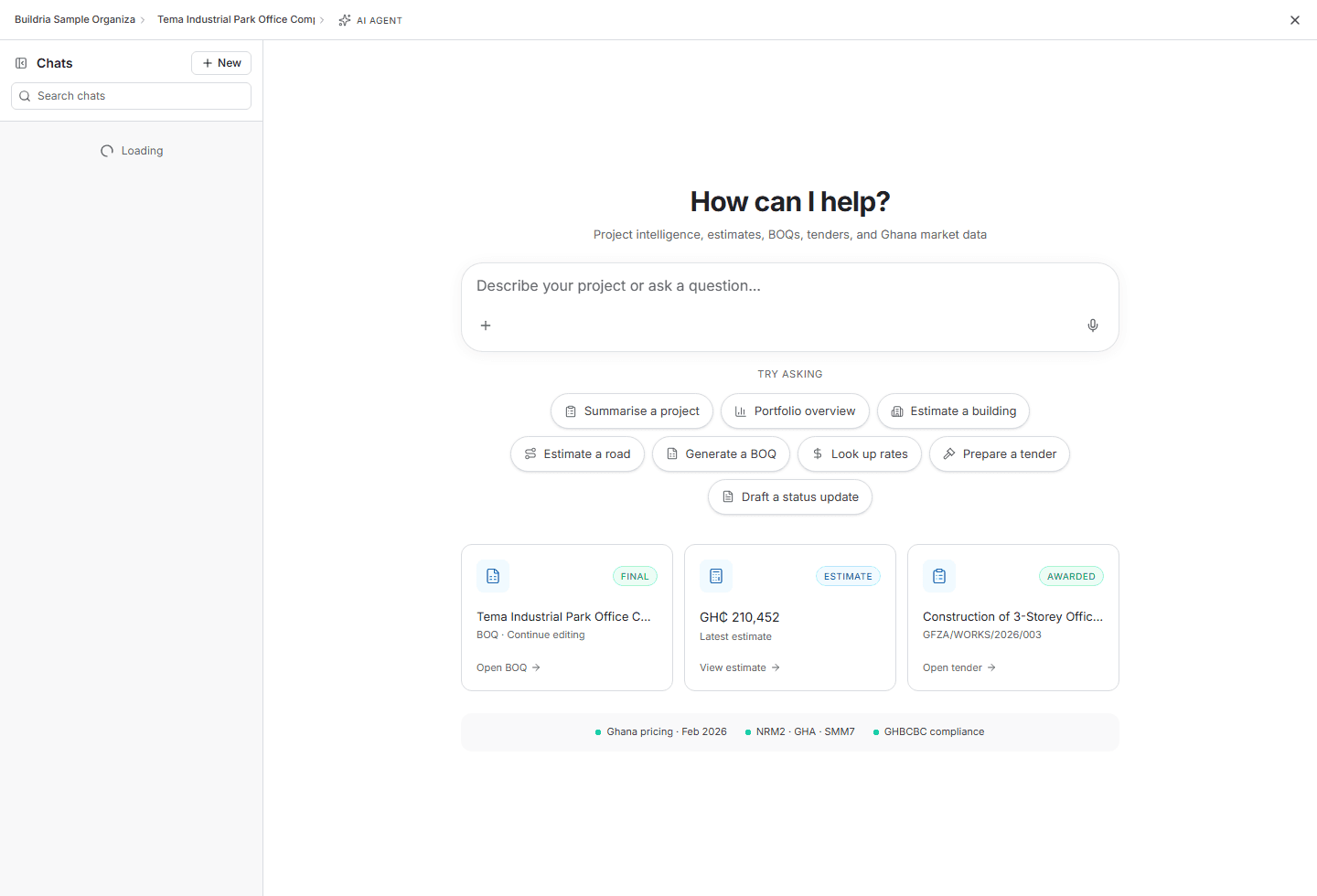Click the prompt text box
1317x896 pixels.
tap(790, 286)
